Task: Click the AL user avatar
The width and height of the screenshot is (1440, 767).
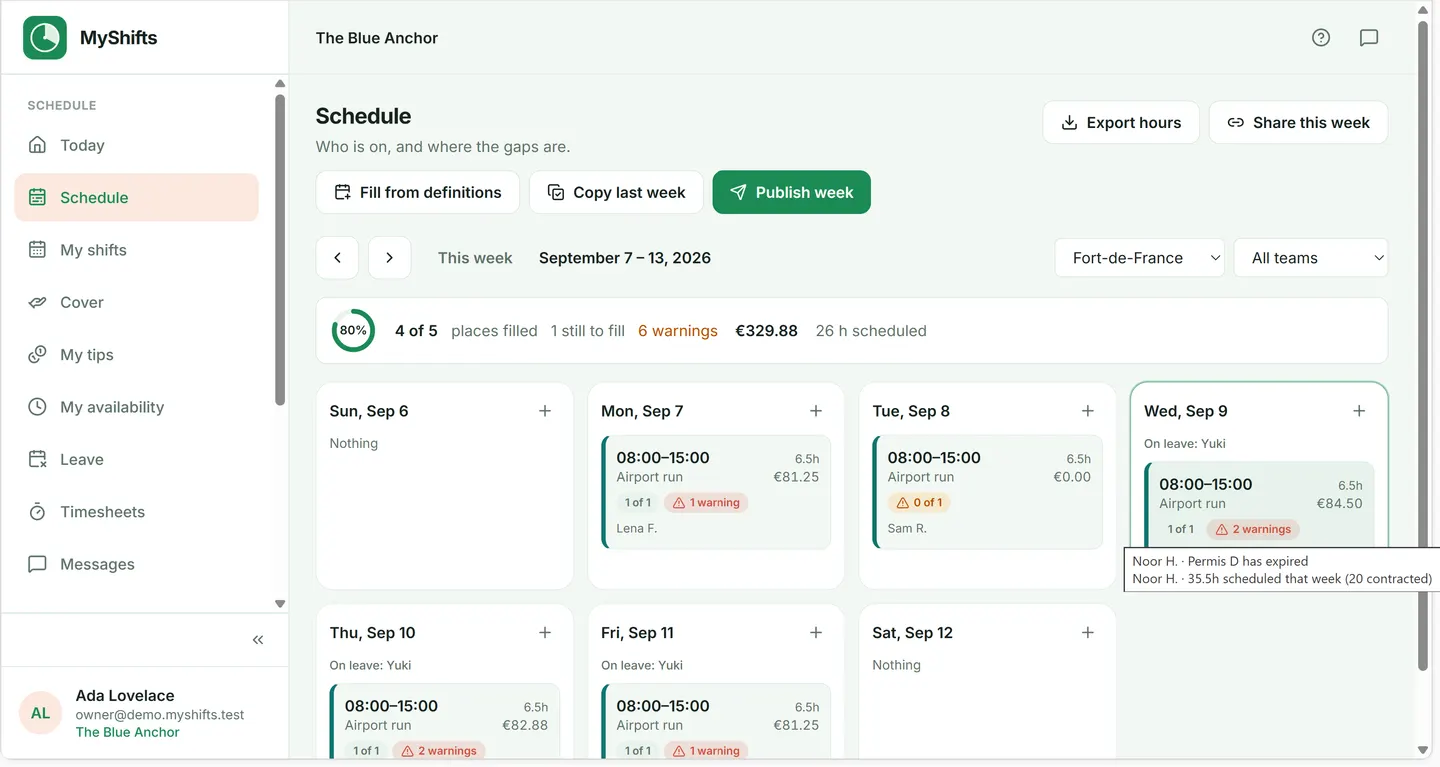Action: click(41, 713)
